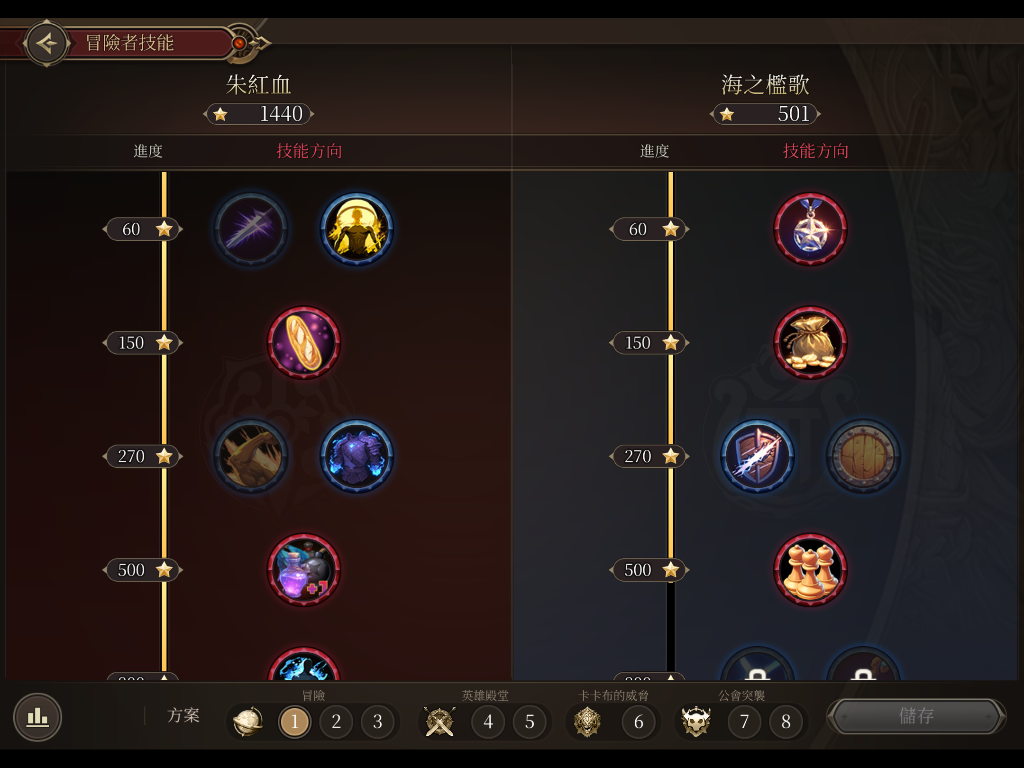Viewport: 1024px width, 768px height.
Task: Select plan 4 under 英雄殿堂
Action: click(x=488, y=722)
